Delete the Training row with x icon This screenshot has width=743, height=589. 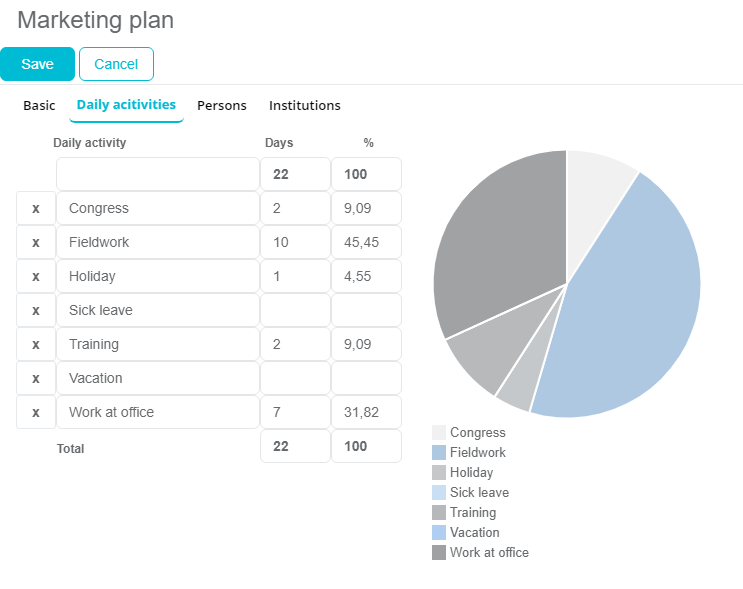point(36,345)
